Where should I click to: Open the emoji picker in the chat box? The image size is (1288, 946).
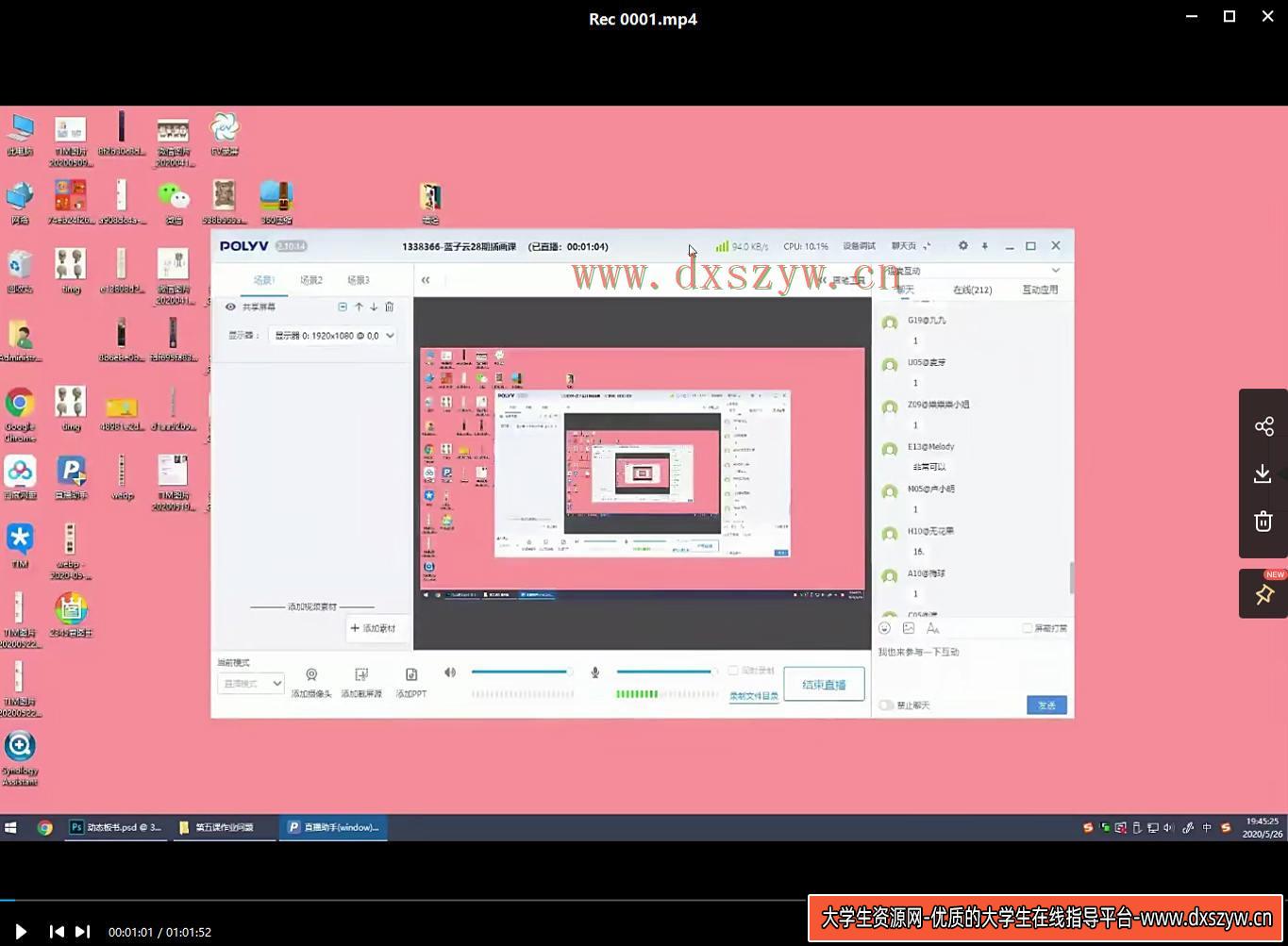coord(884,628)
